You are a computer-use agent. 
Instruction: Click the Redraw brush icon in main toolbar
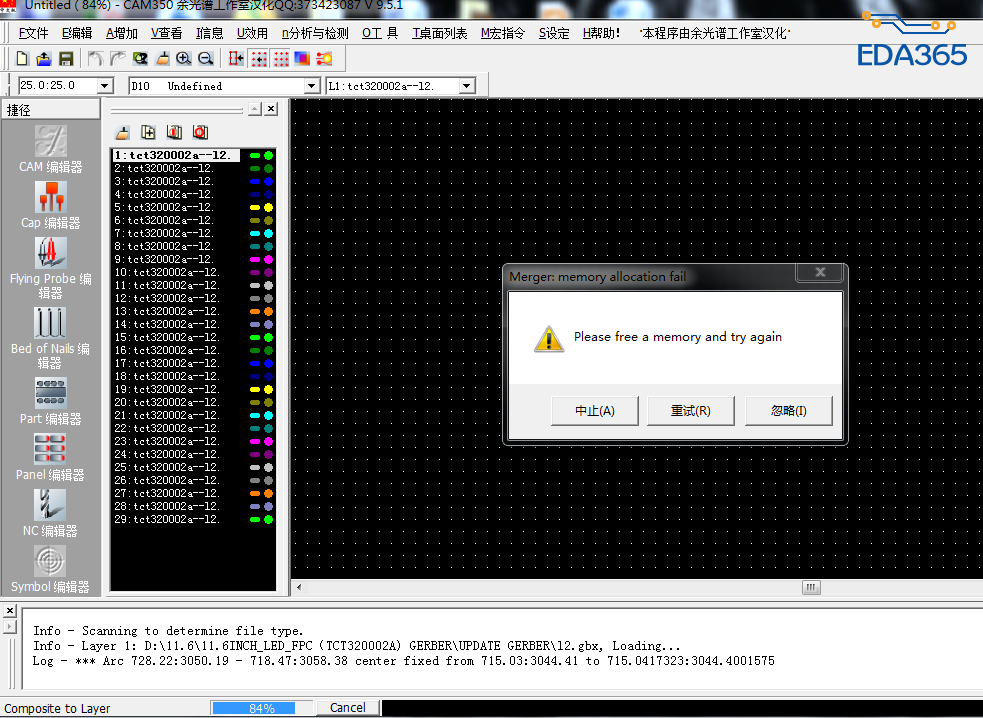162,59
